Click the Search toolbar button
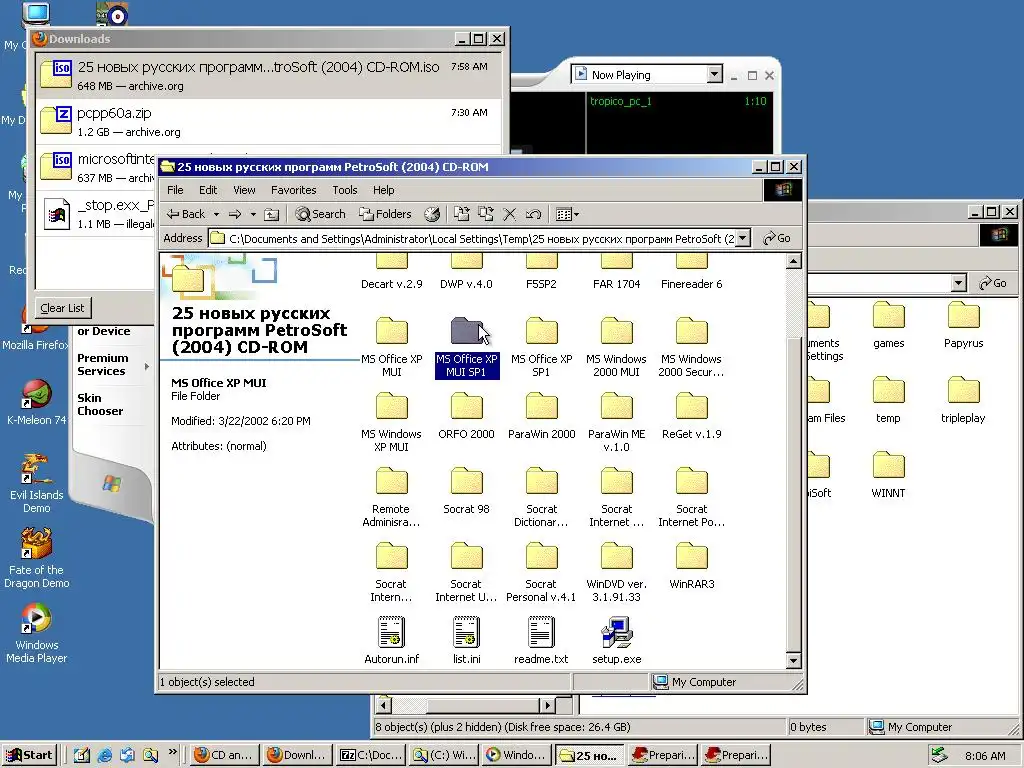 (x=320, y=214)
